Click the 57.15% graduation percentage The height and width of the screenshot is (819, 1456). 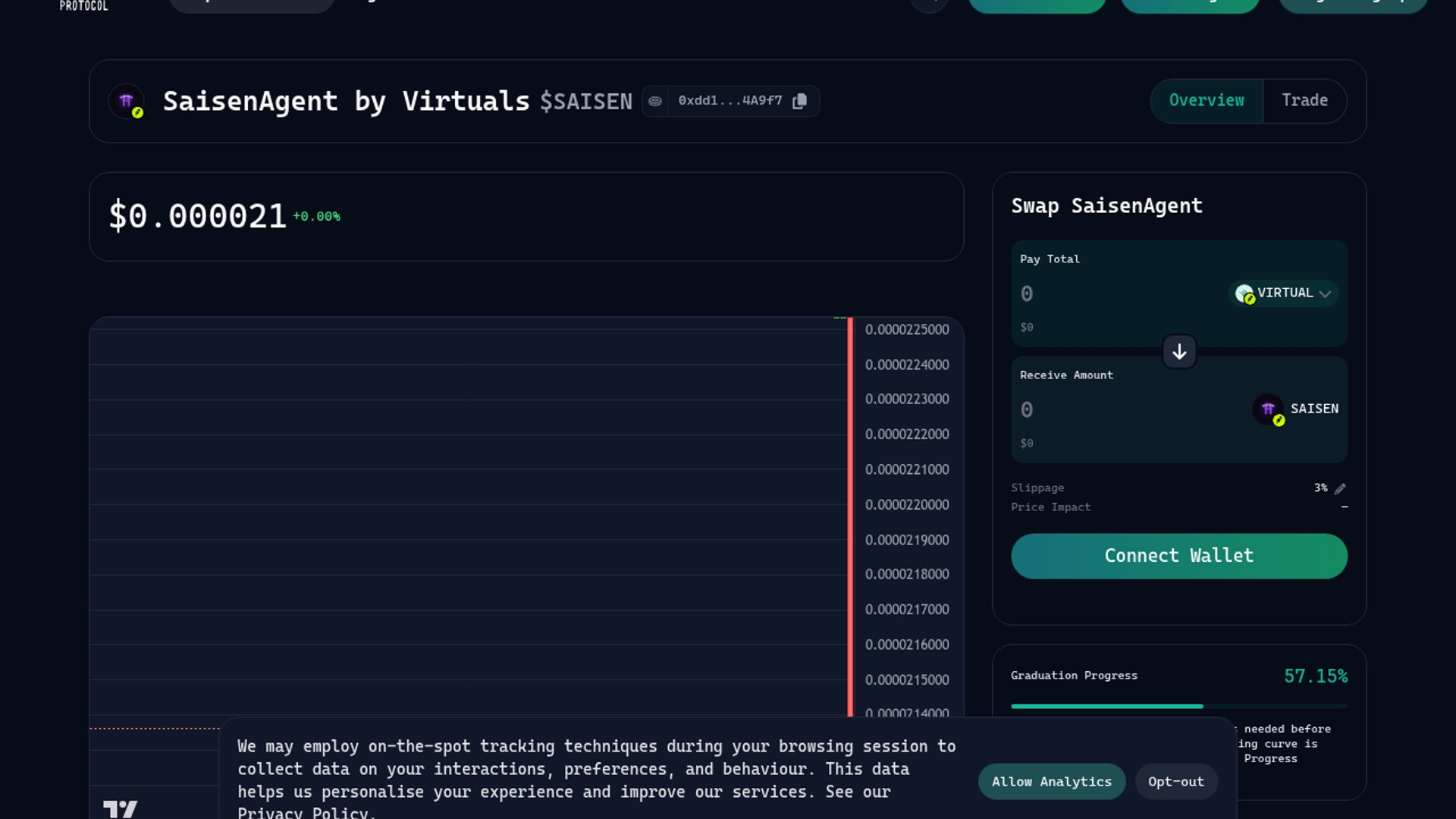coord(1316,676)
